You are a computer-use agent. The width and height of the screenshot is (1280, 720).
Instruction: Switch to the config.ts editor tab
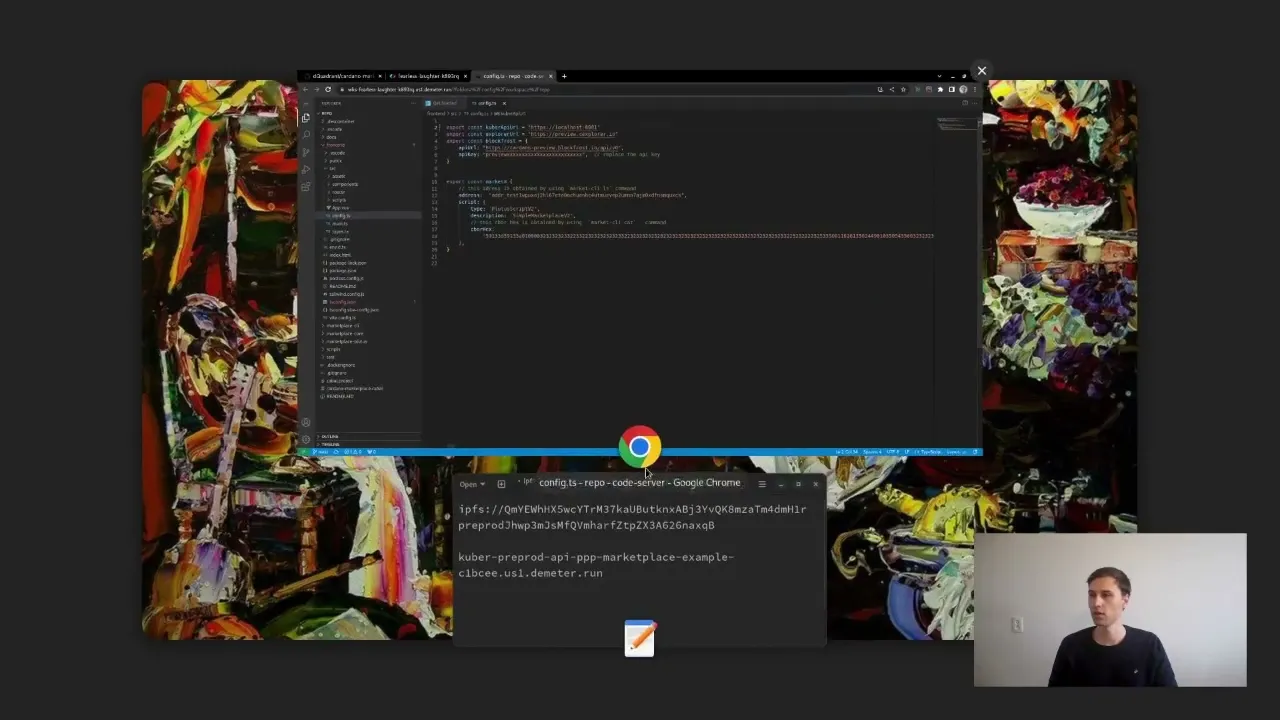pyautogui.click(x=487, y=102)
